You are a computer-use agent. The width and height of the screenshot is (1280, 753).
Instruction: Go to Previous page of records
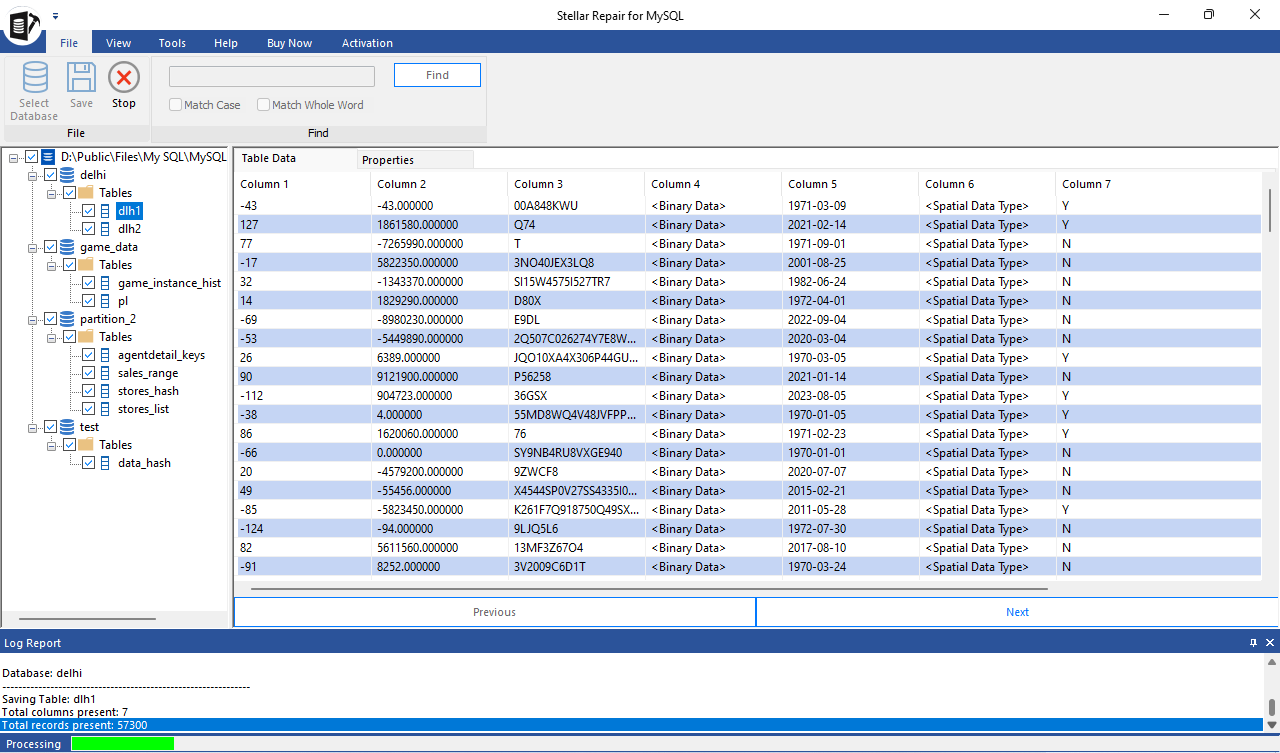494,612
